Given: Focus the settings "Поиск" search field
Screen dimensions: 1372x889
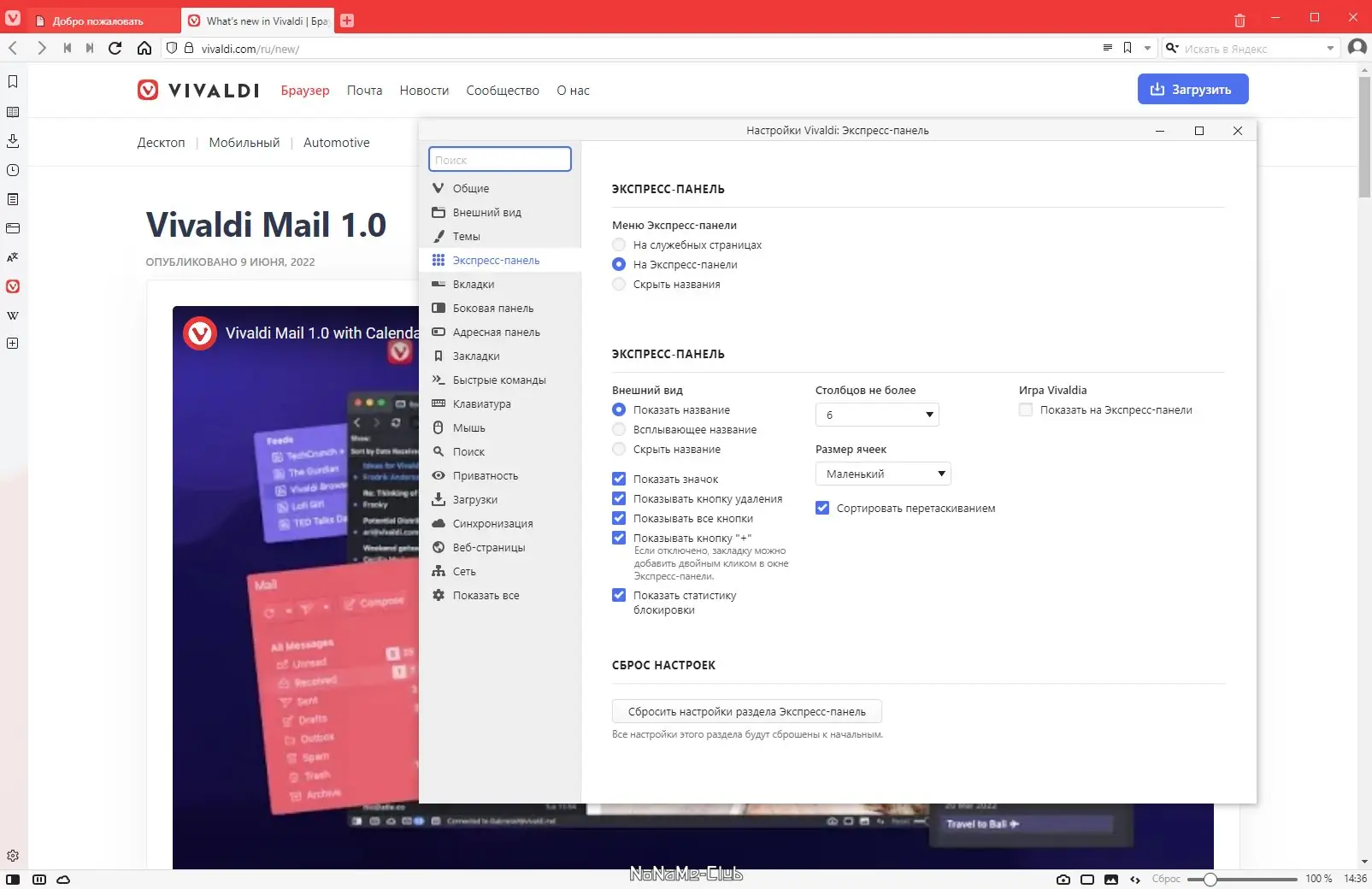Looking at the screenshot, I should pyautogui.click(x=500, y=160).
